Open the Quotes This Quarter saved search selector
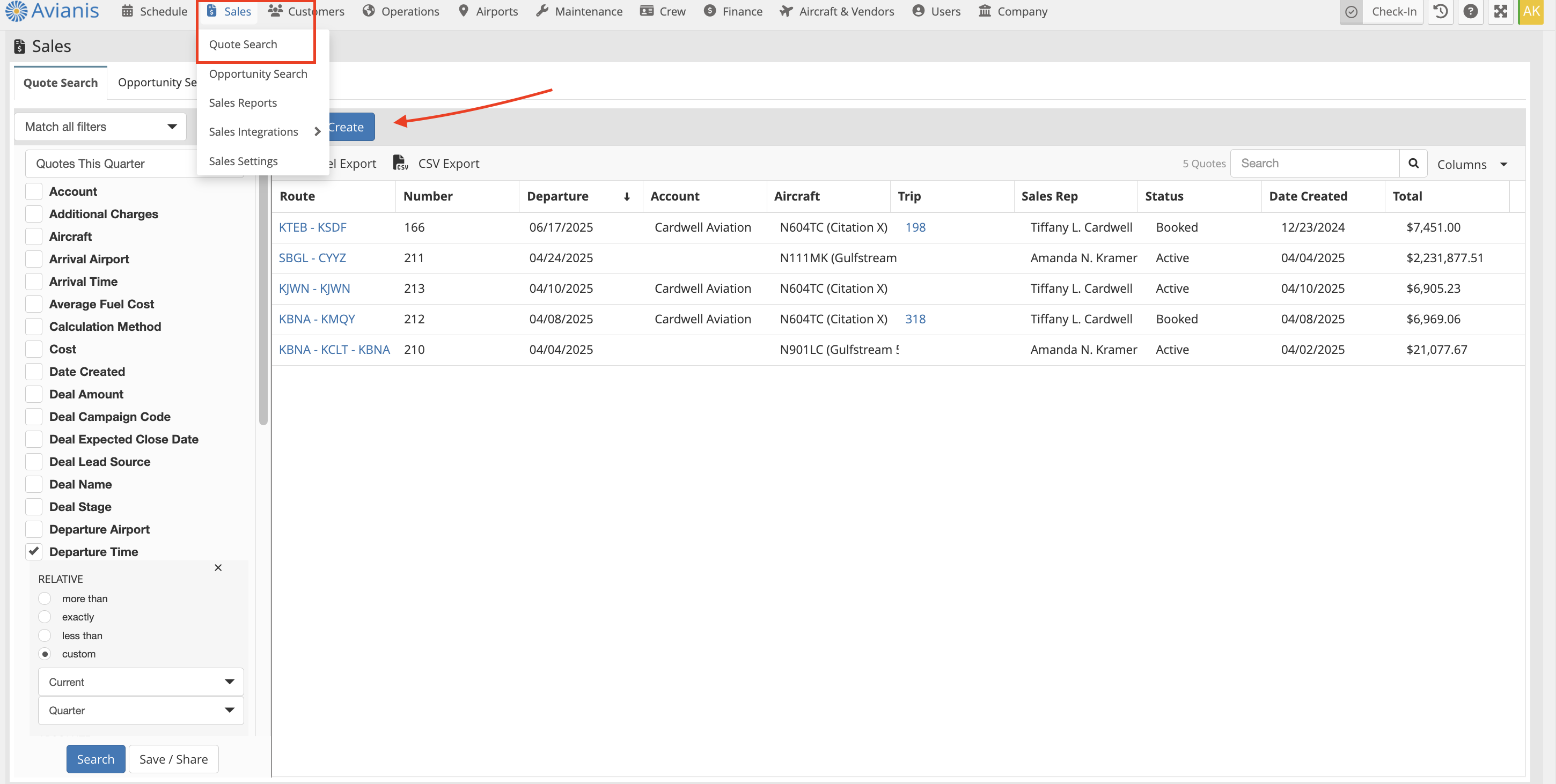Viewport: 1556px width, 784px height. click(112, 164)
